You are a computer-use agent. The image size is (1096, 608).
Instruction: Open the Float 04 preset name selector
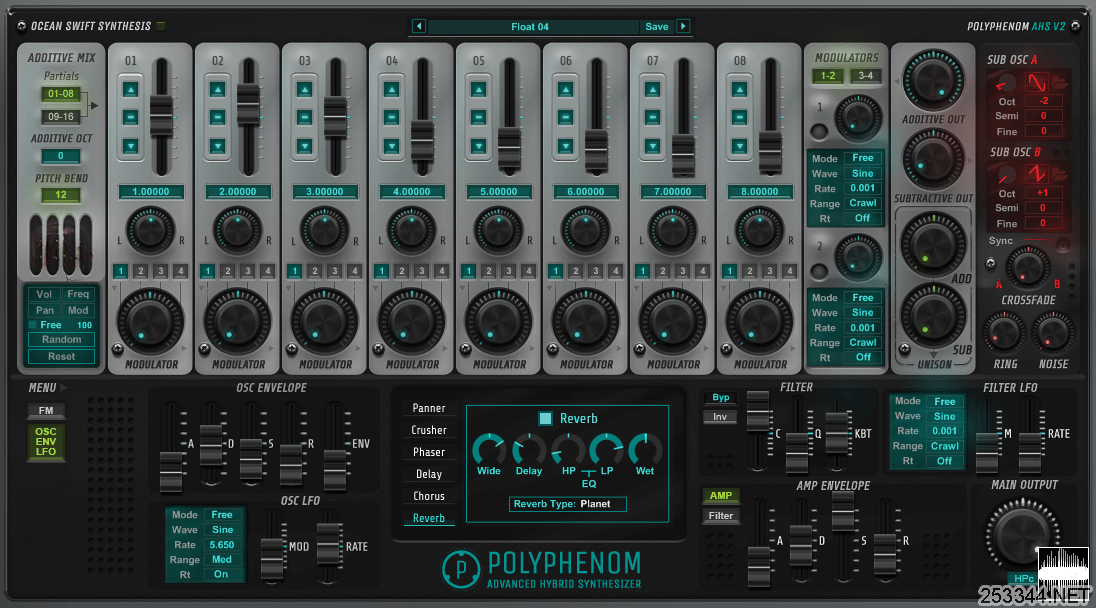pyautogui.click(x=531, y=27)
